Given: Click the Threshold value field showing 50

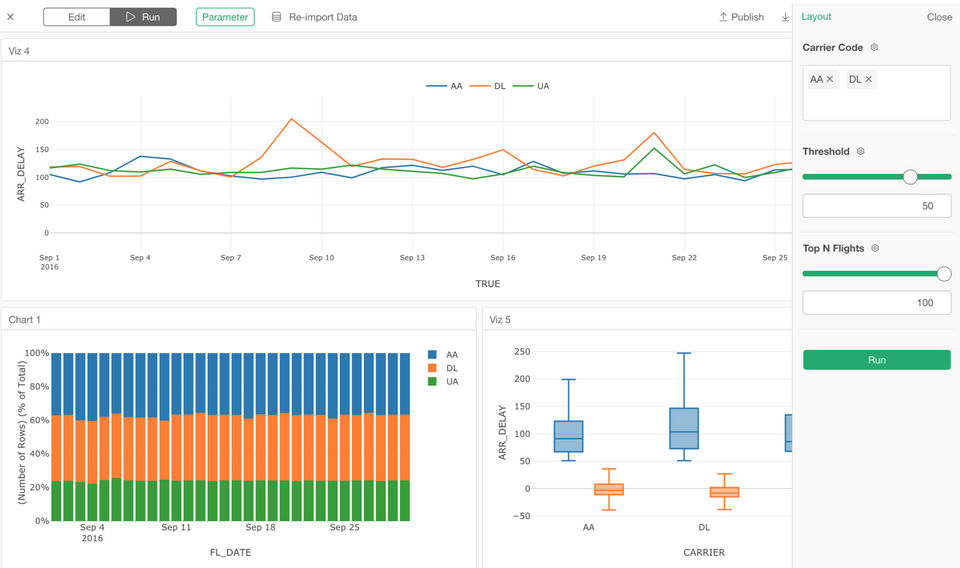Looking at the screenshot, I should point(877,206).
